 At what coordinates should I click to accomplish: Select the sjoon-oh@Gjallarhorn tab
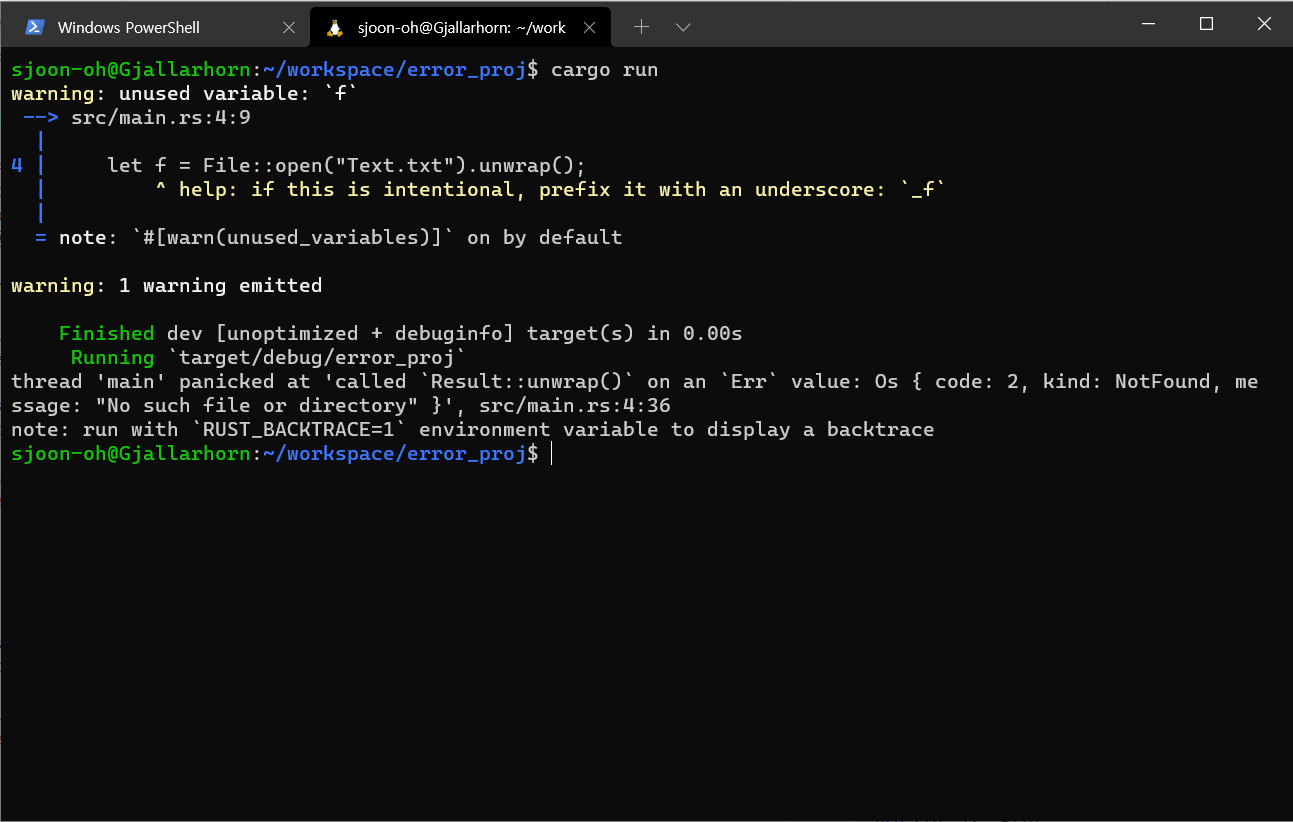coord(460,27)
